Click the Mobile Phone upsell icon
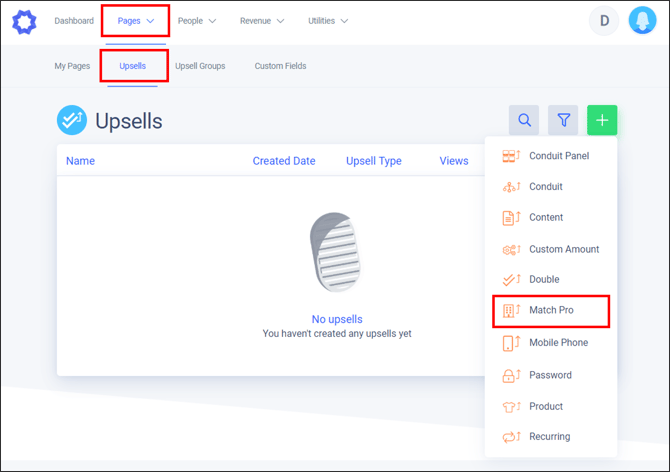 pos(510,343)
